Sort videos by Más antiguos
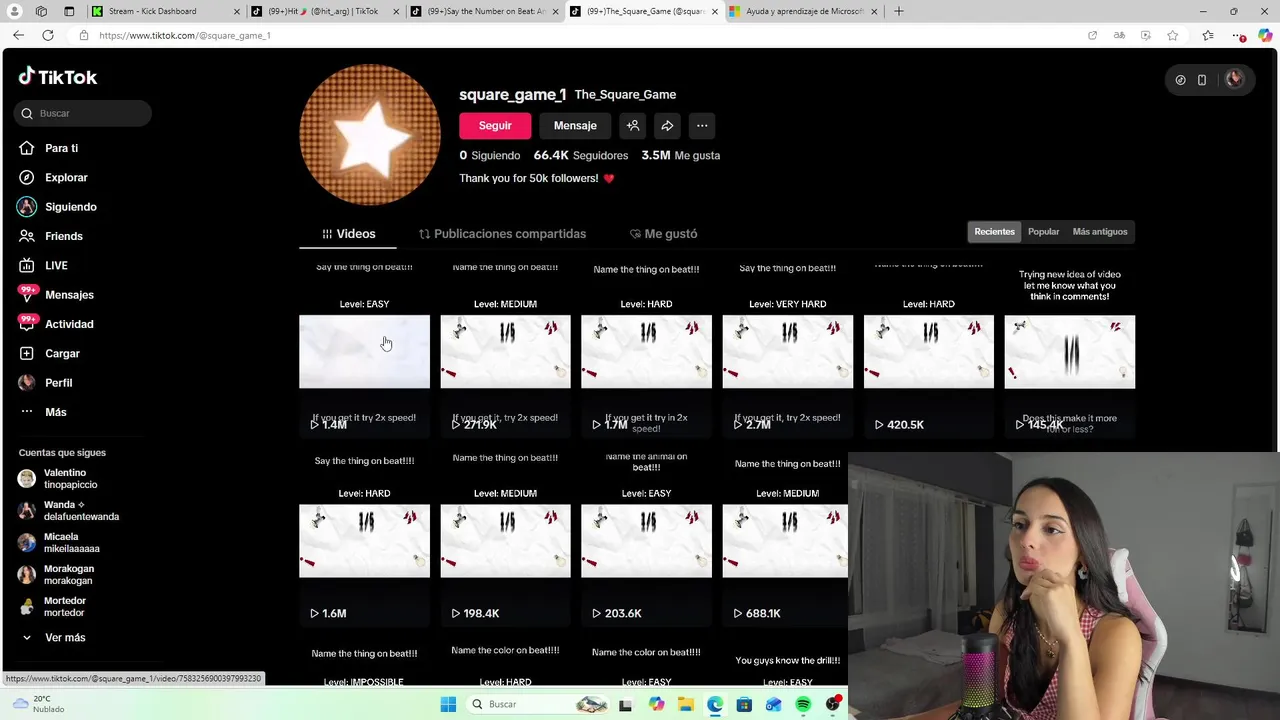 pos(1100,232)
